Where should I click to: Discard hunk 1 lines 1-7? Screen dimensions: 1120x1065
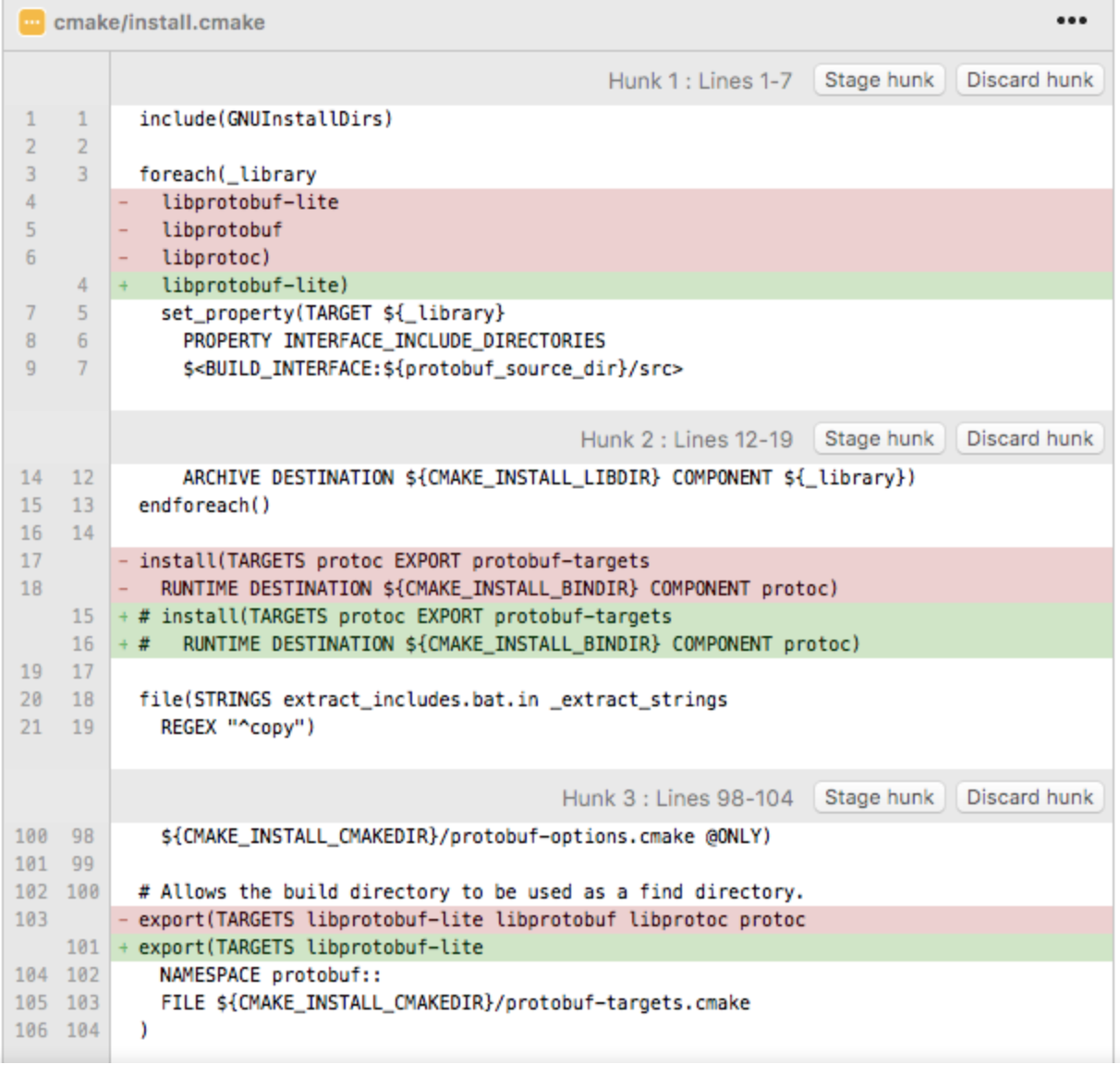pos(1029,80)
